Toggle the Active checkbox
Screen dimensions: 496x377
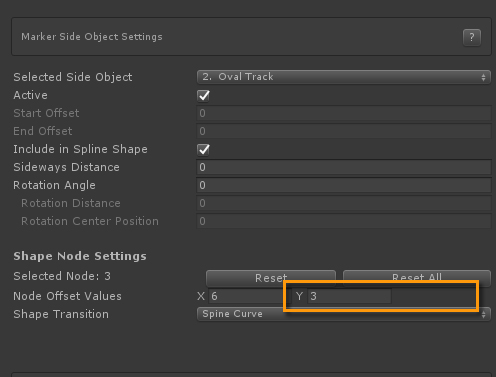click(203, 96)
